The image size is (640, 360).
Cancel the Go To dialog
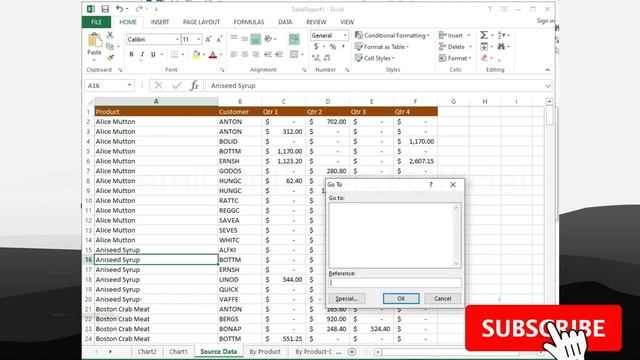pos(442,299)
